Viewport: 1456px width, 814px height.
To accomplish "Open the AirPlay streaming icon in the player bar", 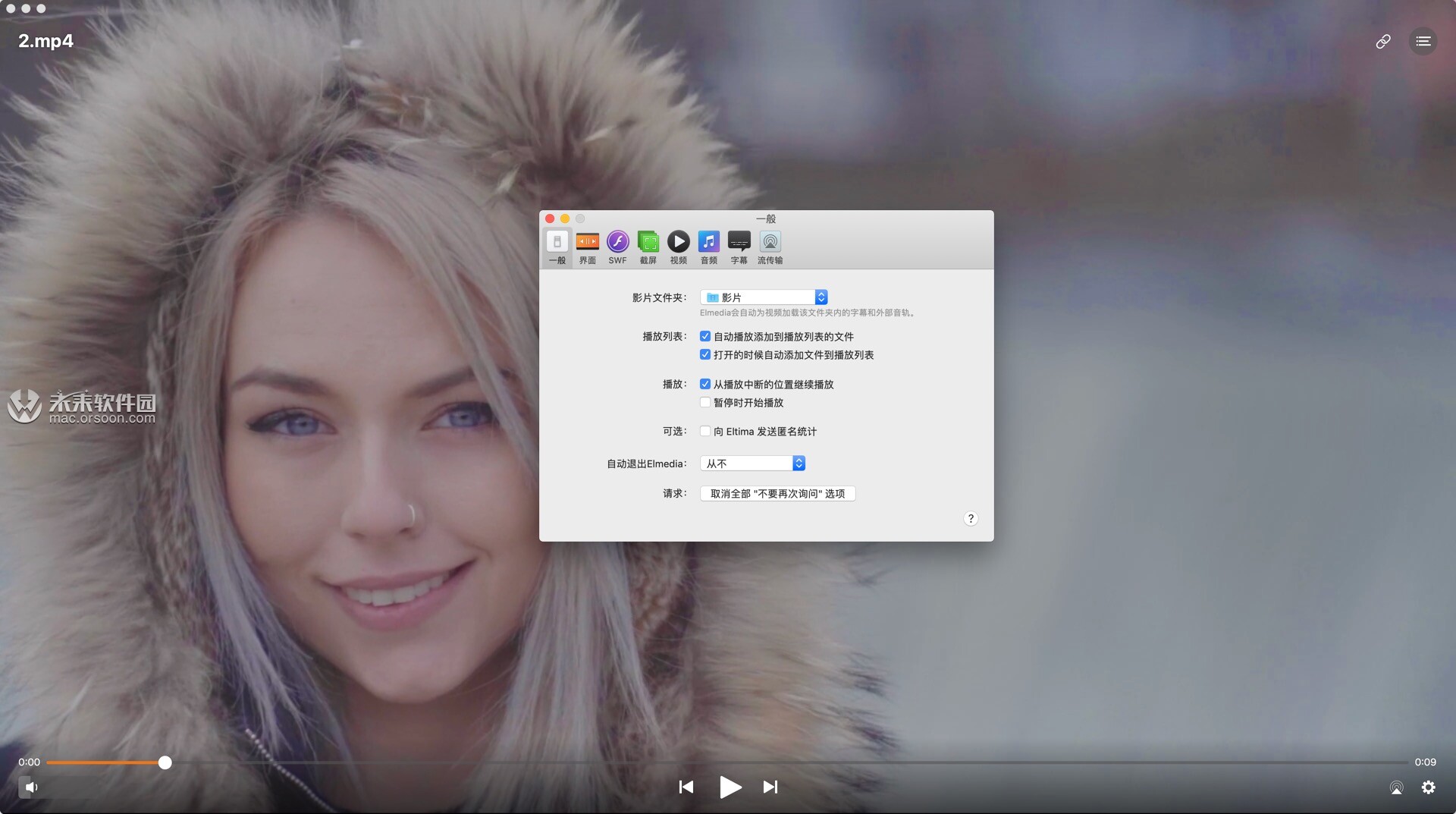I will click(1396, 787).
